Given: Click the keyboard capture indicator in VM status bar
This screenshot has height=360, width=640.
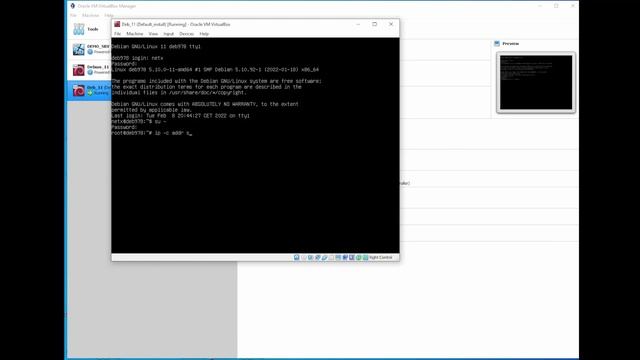Looking at the screenshot, I should 365,258.
